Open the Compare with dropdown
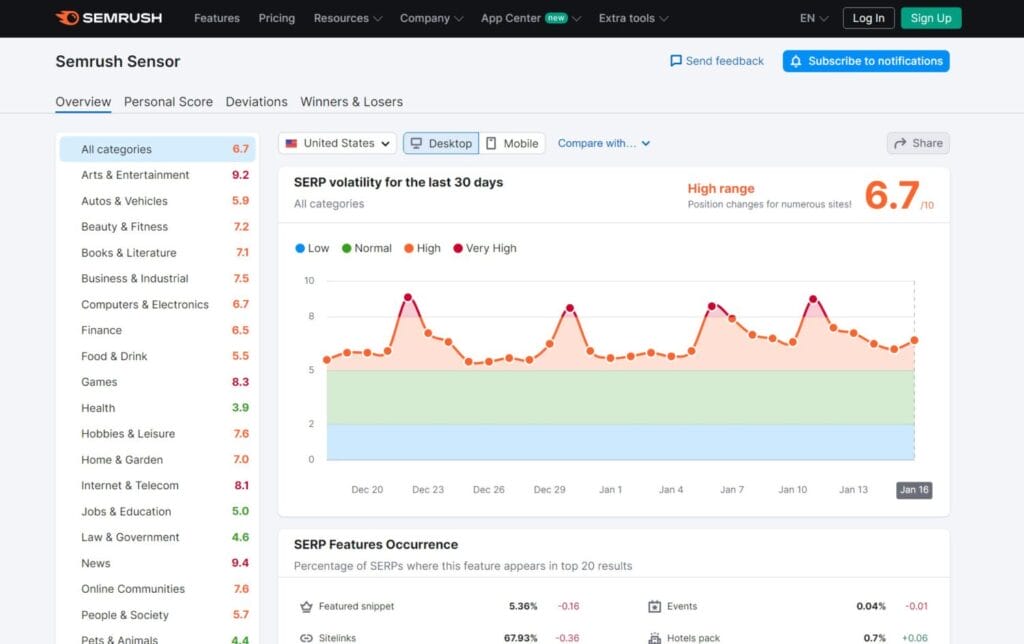Screen dimensions: 1024x644 [603, 143]
